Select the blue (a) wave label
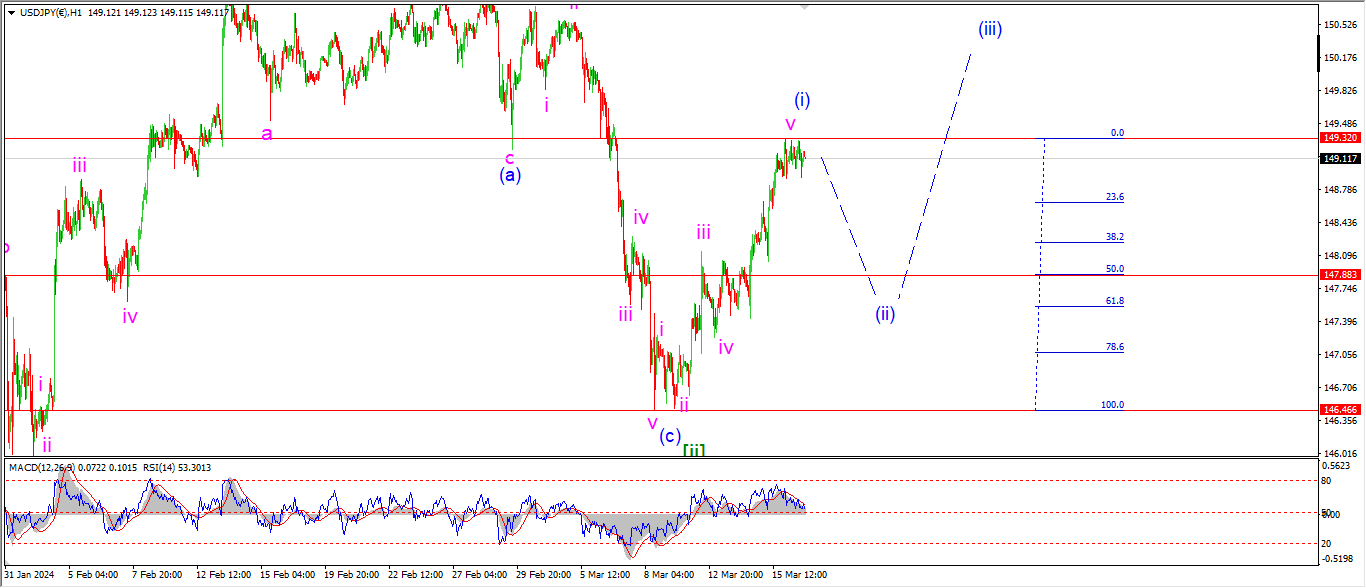The height and width of the screenshot is (588, 1366). pos(509,175)
